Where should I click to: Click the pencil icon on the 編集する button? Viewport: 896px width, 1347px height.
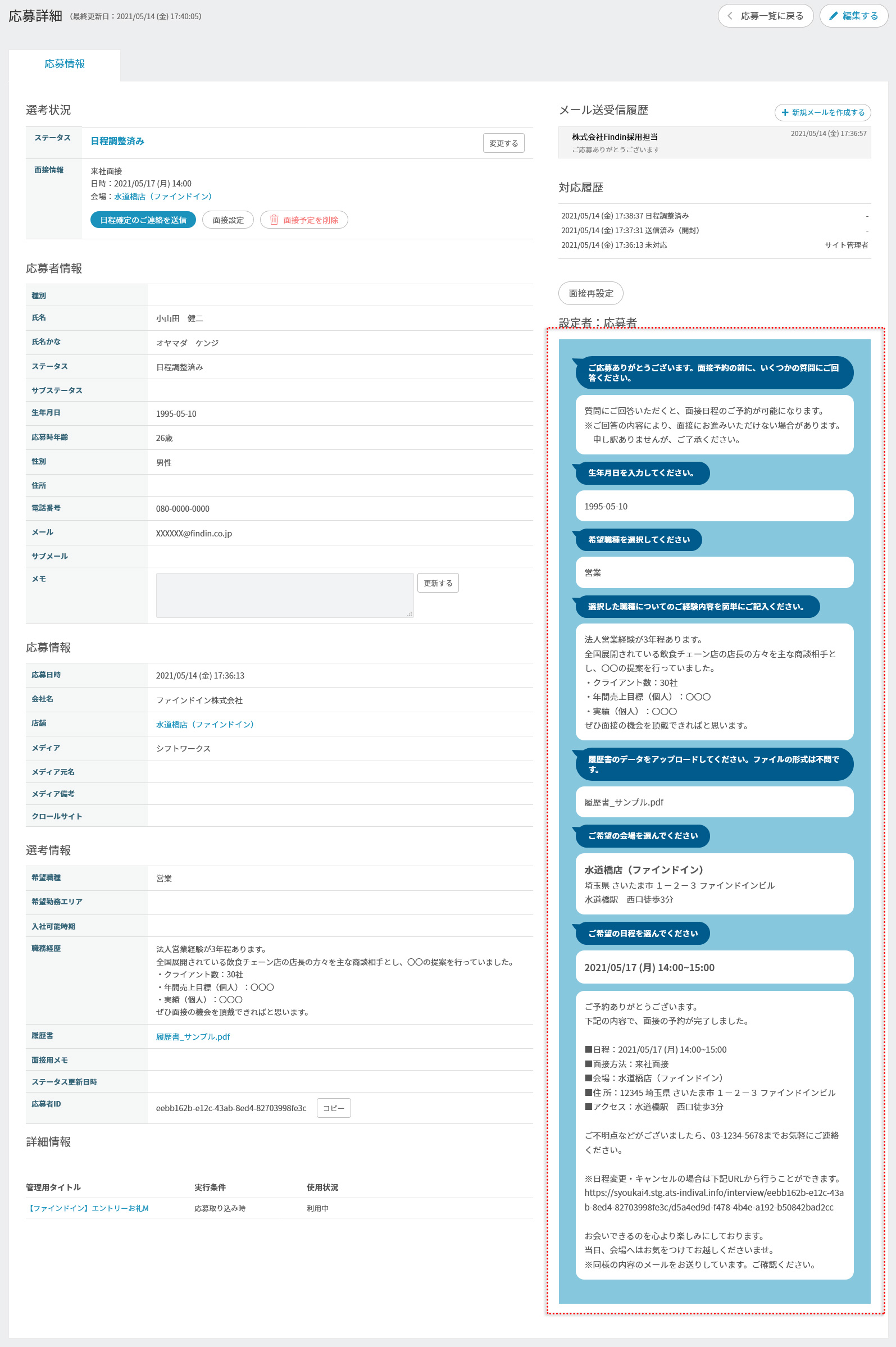tap(834, 16)
